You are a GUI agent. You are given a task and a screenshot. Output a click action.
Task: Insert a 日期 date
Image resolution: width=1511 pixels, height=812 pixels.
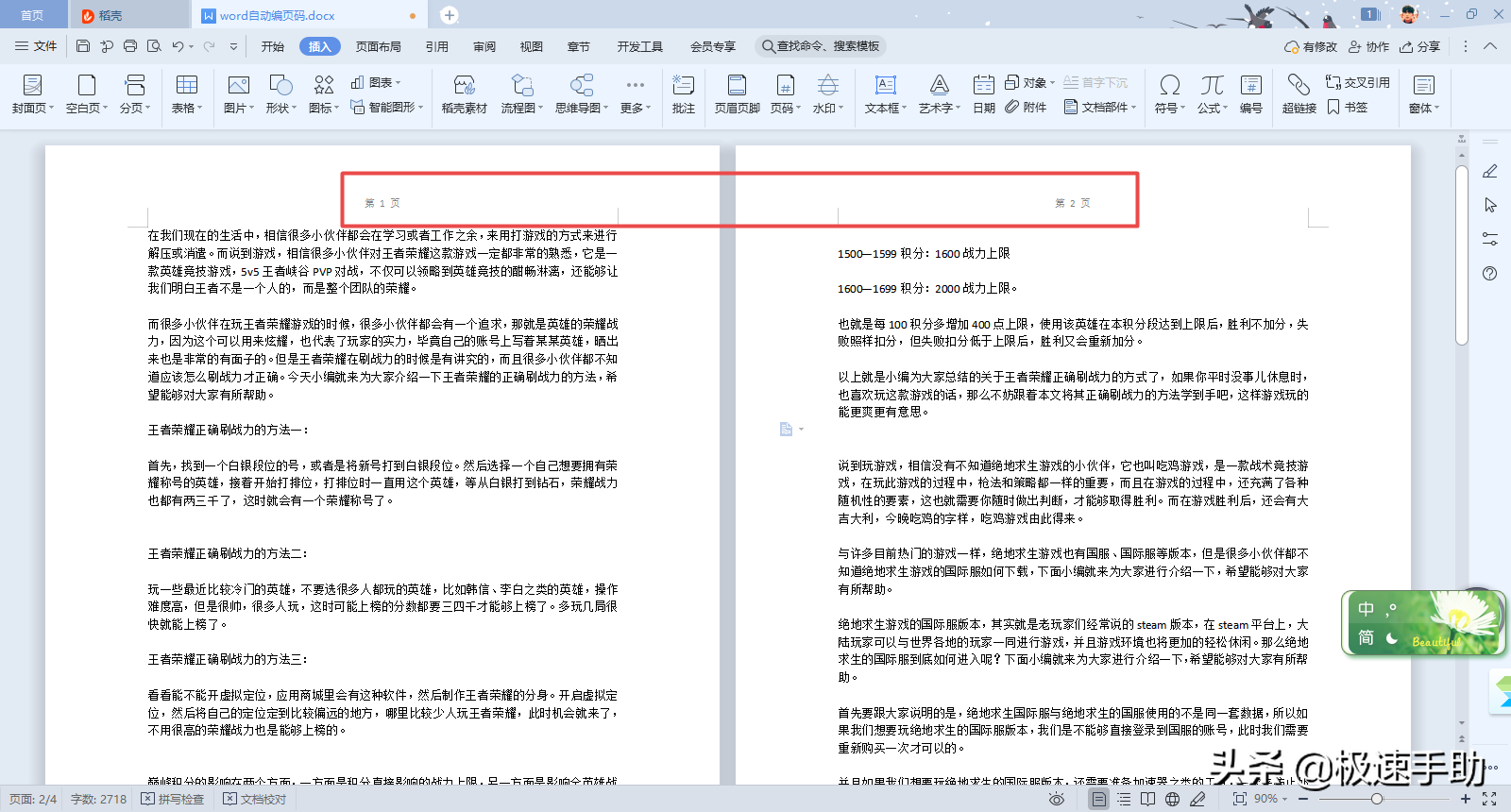point(984,94)
